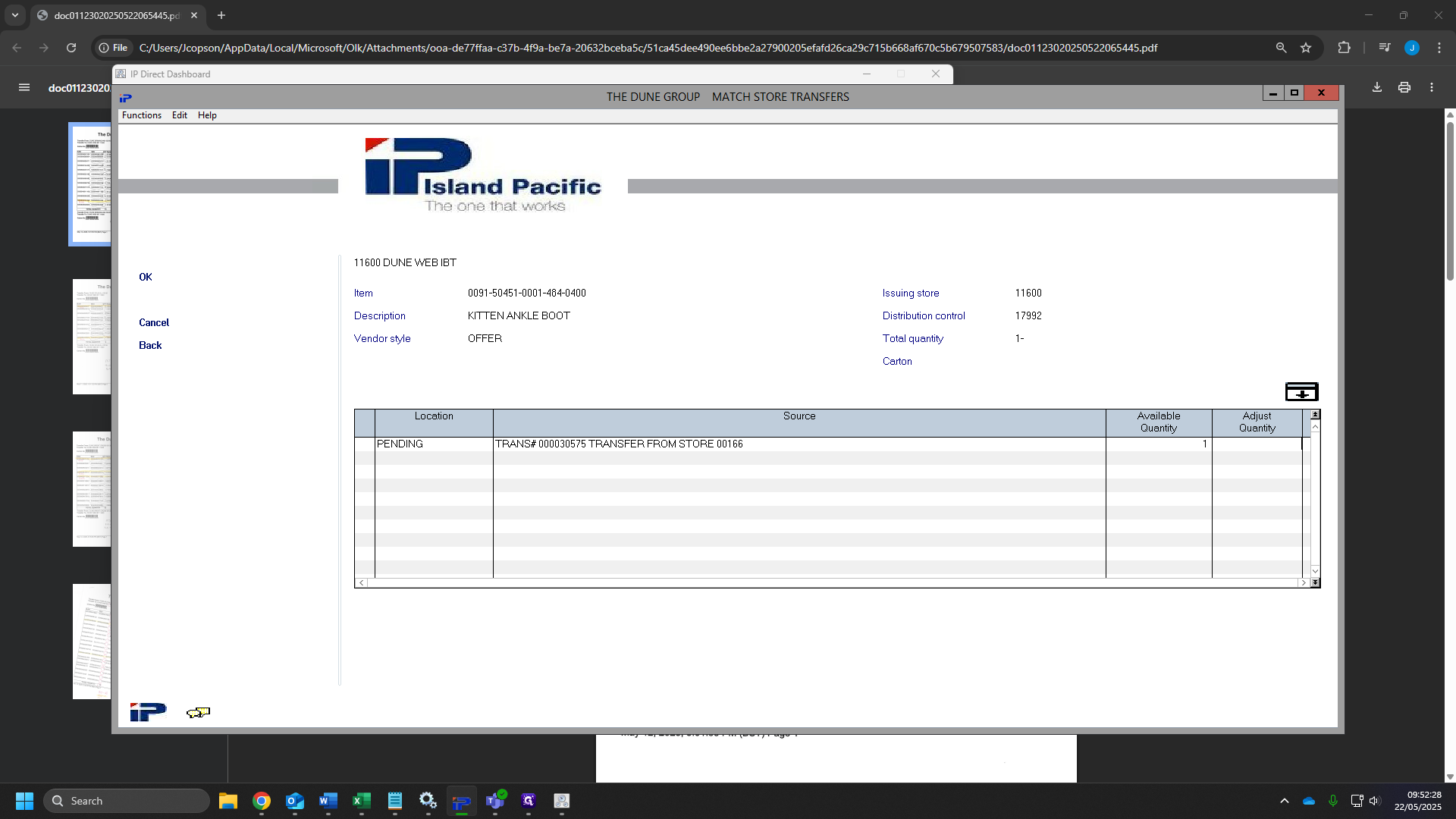Open Excel from the taskbar
The width and height of the screenshot is (1456, 819).
coord(362,801)
